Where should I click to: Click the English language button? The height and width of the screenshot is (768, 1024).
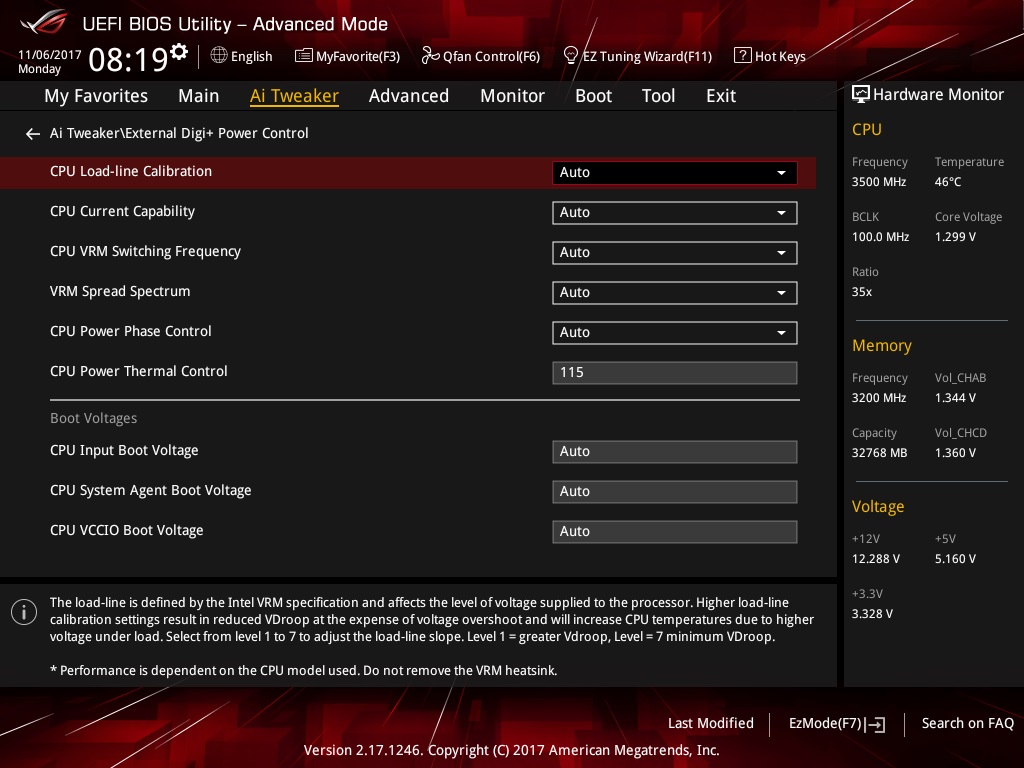[242, 56]
